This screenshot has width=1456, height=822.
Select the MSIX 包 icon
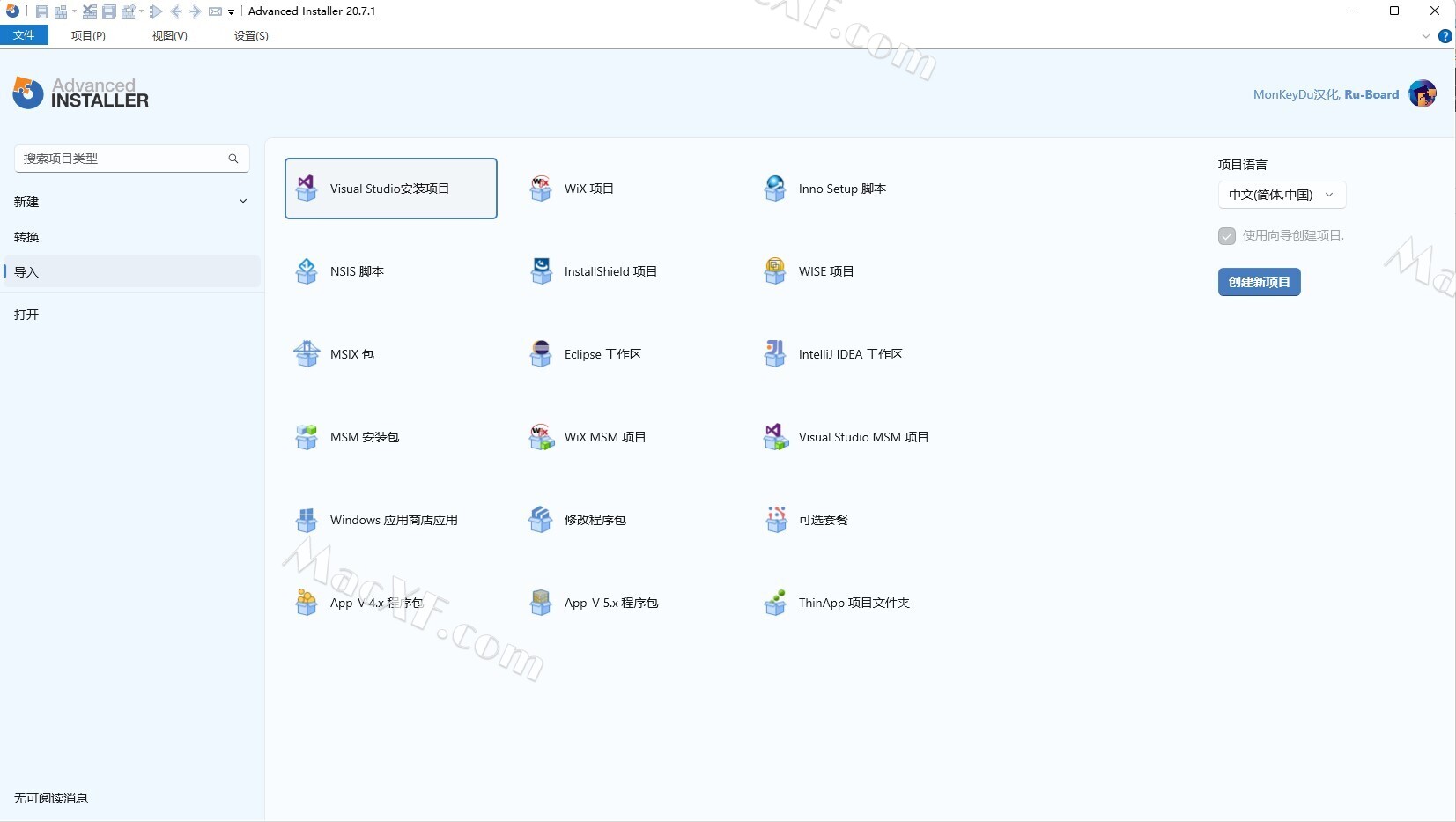click(x=307, y=354)
